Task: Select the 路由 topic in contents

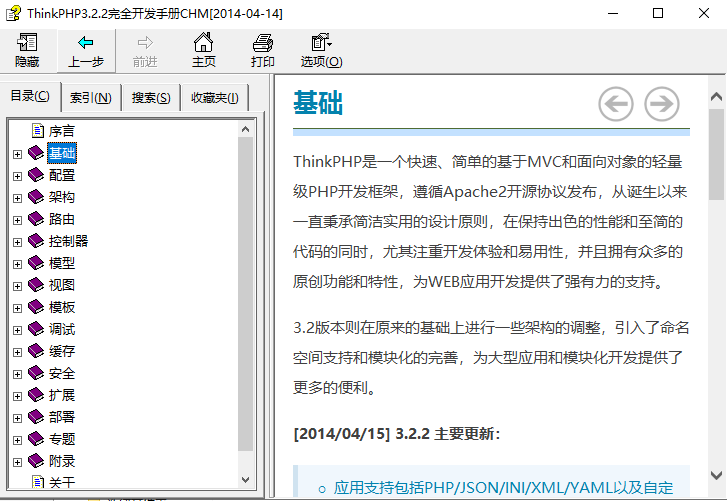Action: (61, 219)
